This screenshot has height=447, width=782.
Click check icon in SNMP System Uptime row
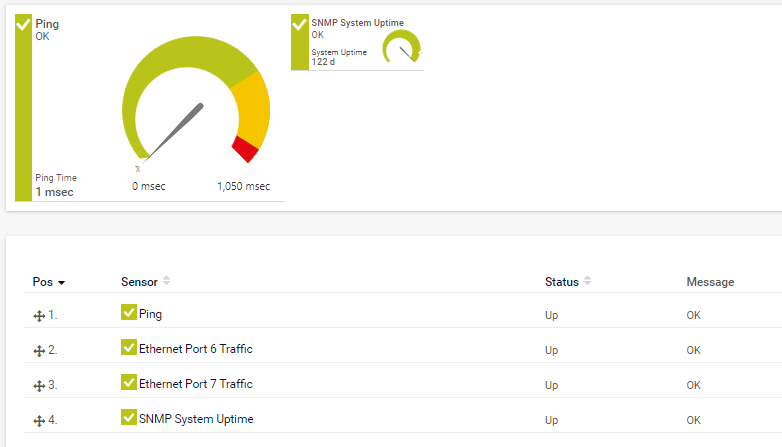click(128, 418)
